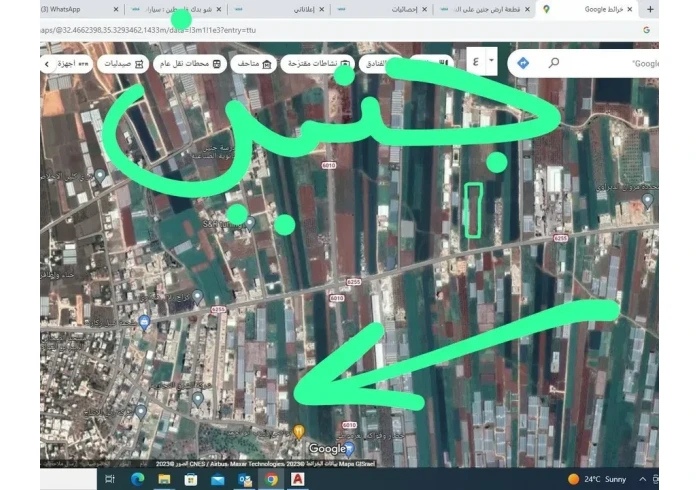This screenshot has width=700, height=490.
Task: Open the small dropdown arrow near the search box
Action: 492,62
